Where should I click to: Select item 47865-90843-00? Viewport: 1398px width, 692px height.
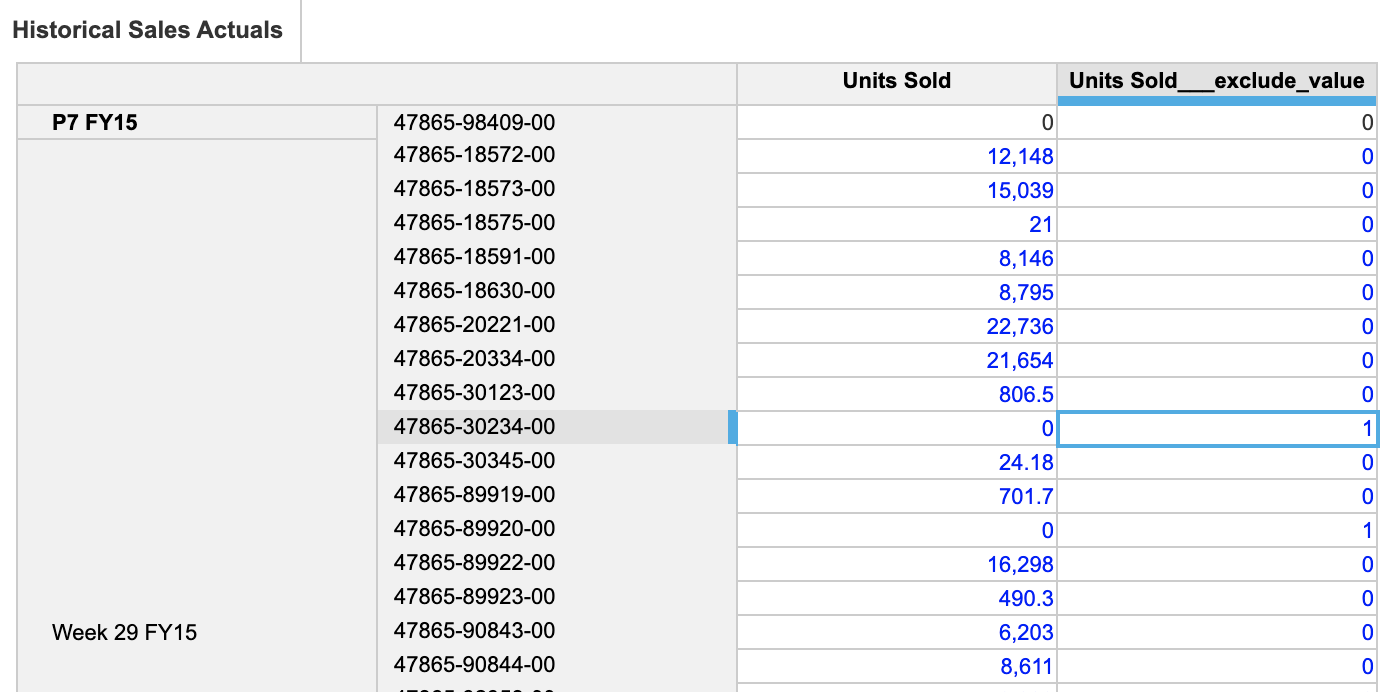click(x=557, y=632)
